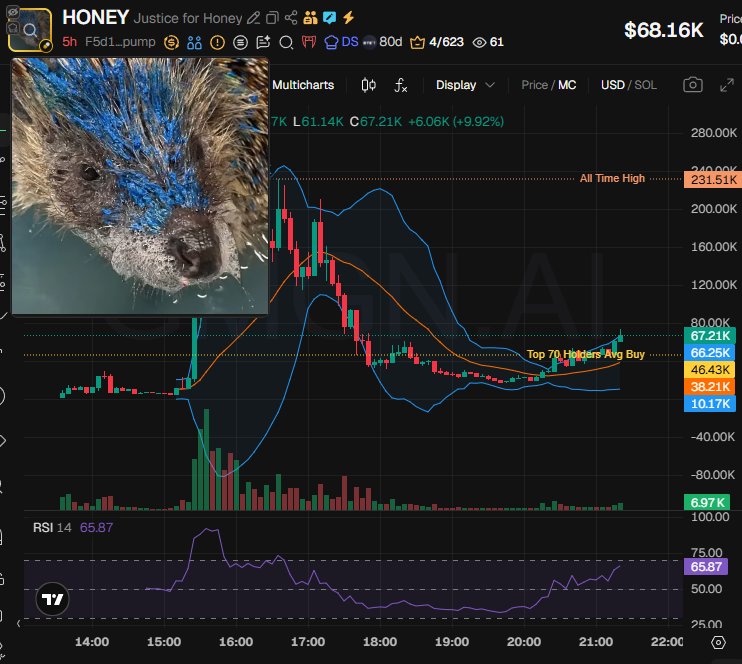Click the 231.51K all time high price tag
Screen dimensions: 742x664
point(714,180)
